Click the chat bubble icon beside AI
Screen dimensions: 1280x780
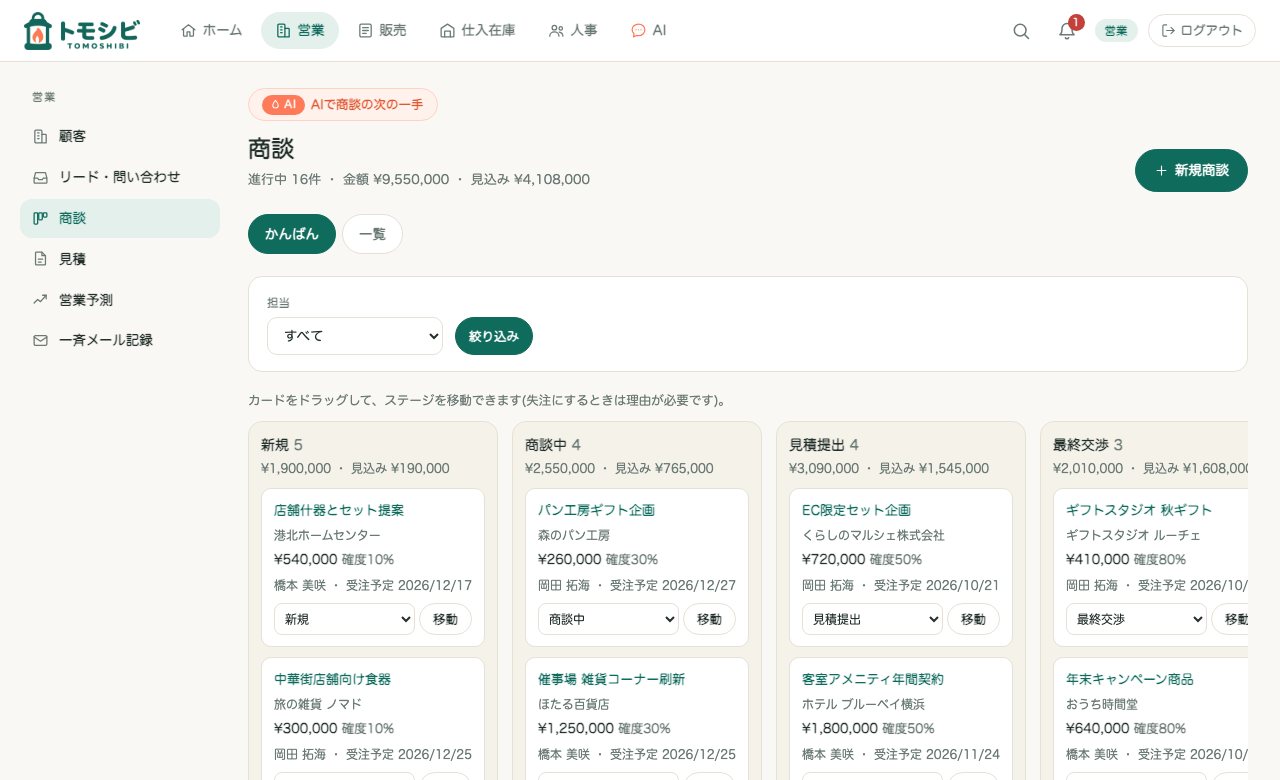[x=638, y=31]
